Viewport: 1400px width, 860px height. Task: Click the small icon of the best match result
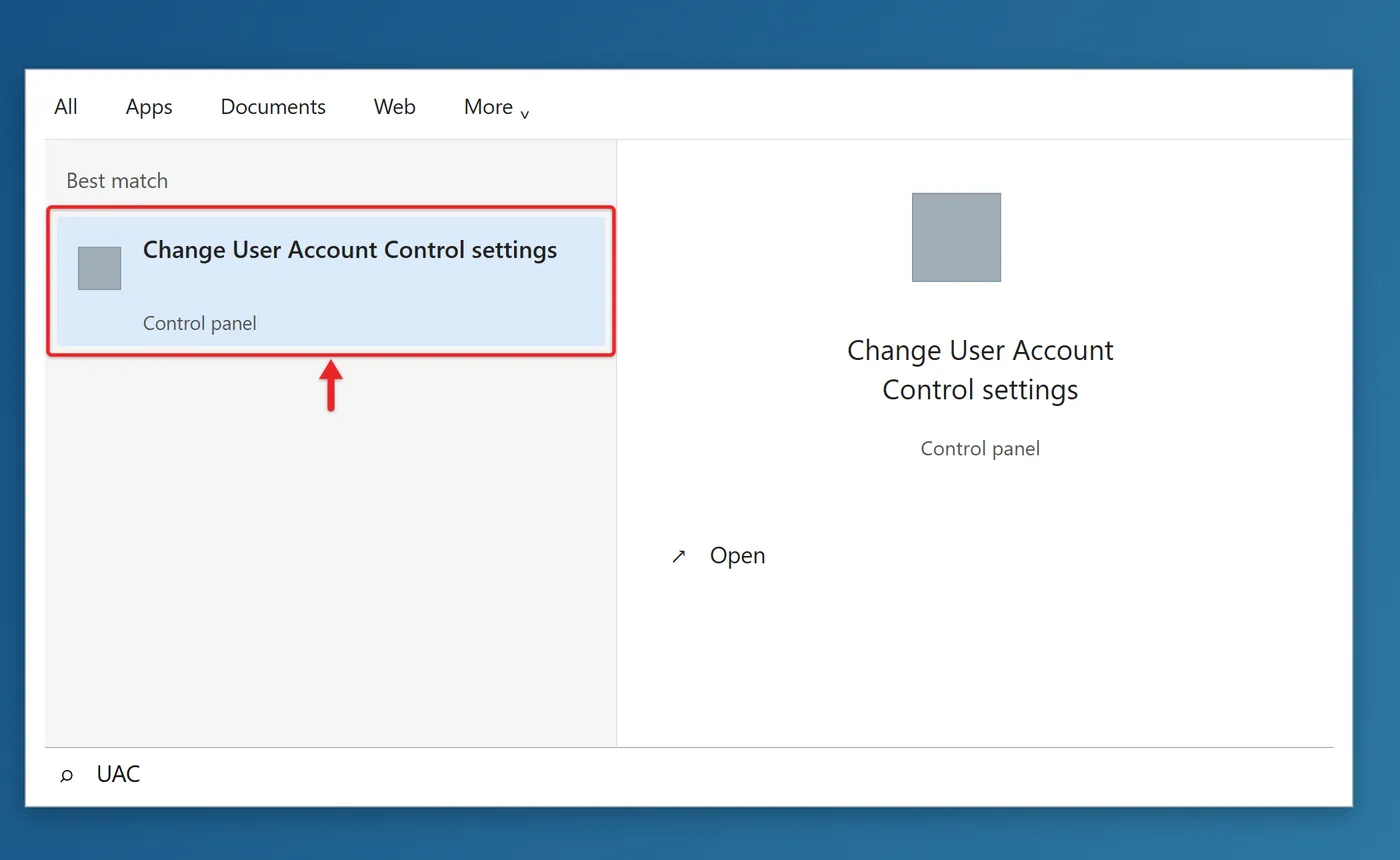point(100,268)
